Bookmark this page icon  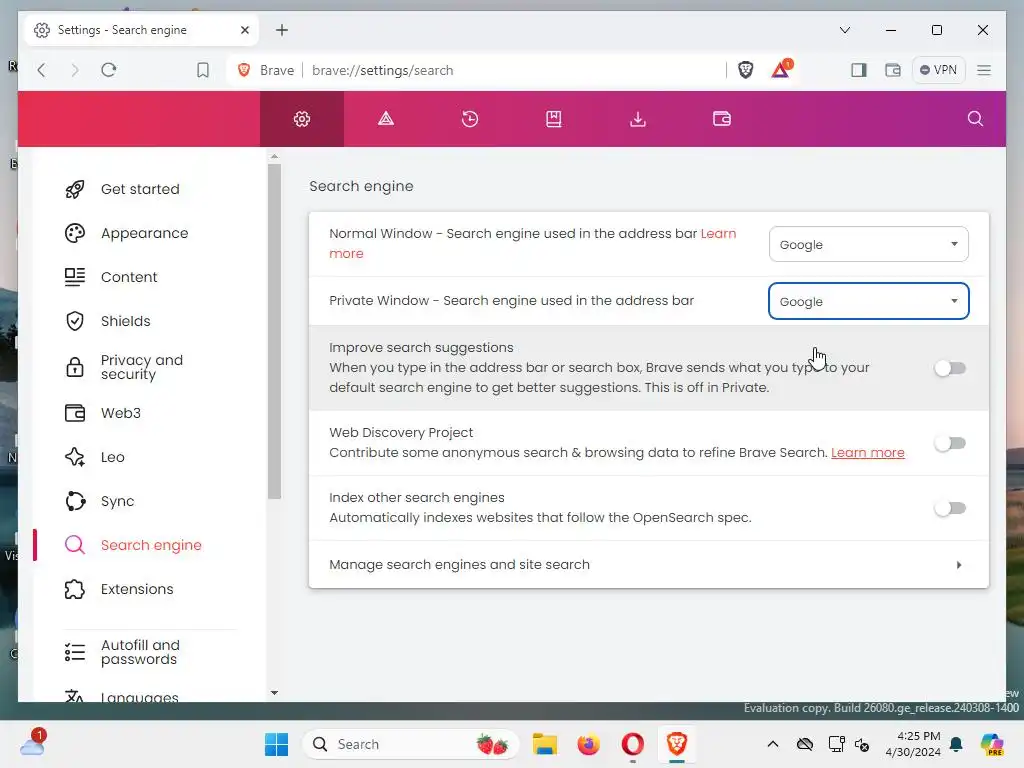pyautogui.click(x=203, y=70)
